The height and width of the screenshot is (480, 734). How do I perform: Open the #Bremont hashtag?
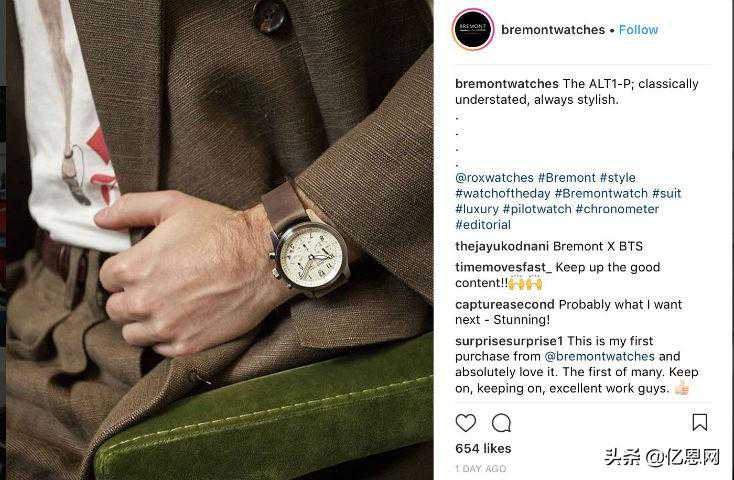(x=566, y=178)
